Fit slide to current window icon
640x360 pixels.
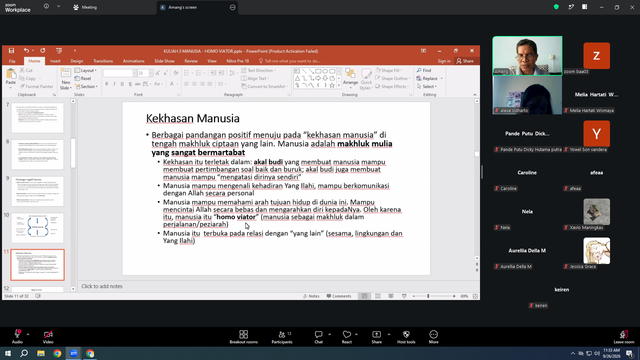(x=475, y=296)
